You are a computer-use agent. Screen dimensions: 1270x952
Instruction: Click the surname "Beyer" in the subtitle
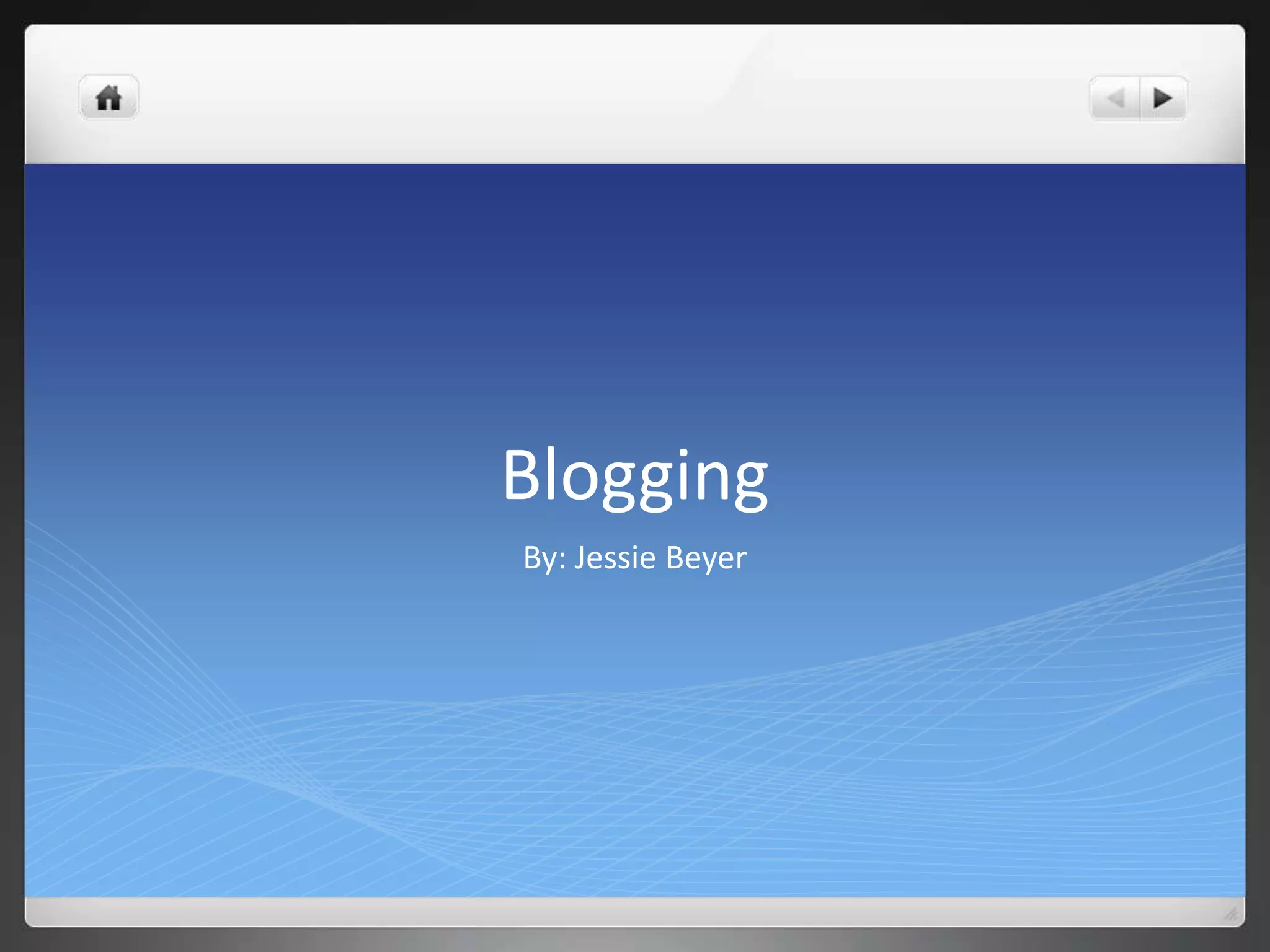coord(706,557)
